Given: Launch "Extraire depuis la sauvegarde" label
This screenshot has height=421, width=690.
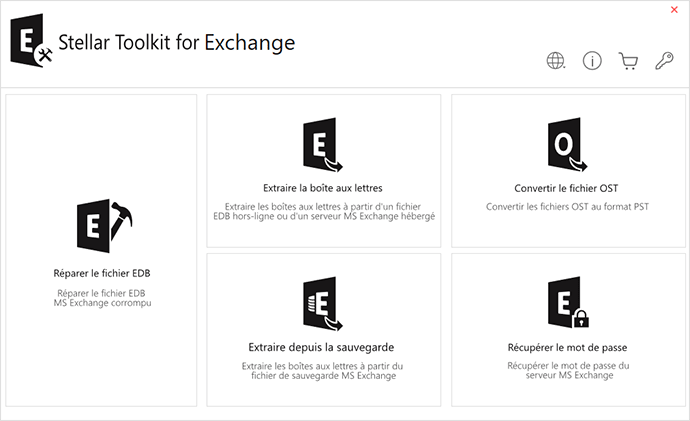Looking at the screenshot, I should 323,347.
